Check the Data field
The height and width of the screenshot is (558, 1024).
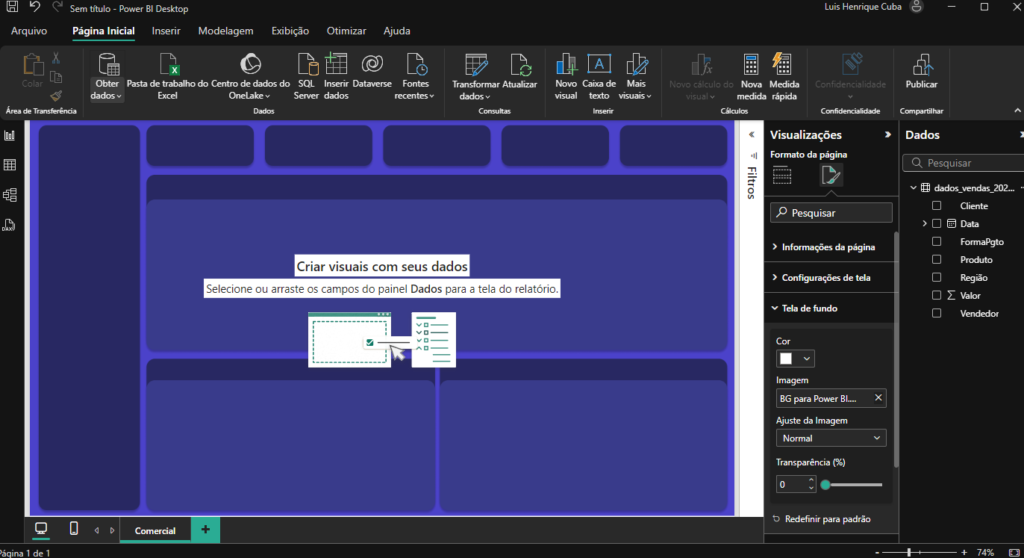pos(936,223)
